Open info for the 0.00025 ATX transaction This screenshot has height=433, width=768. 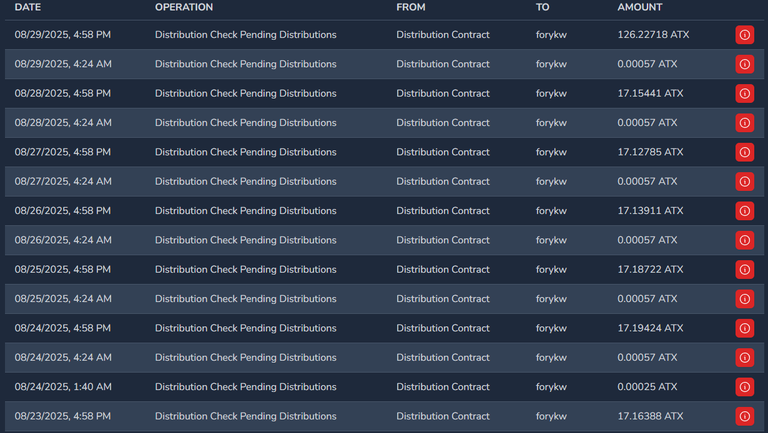(x=744, y=387)
